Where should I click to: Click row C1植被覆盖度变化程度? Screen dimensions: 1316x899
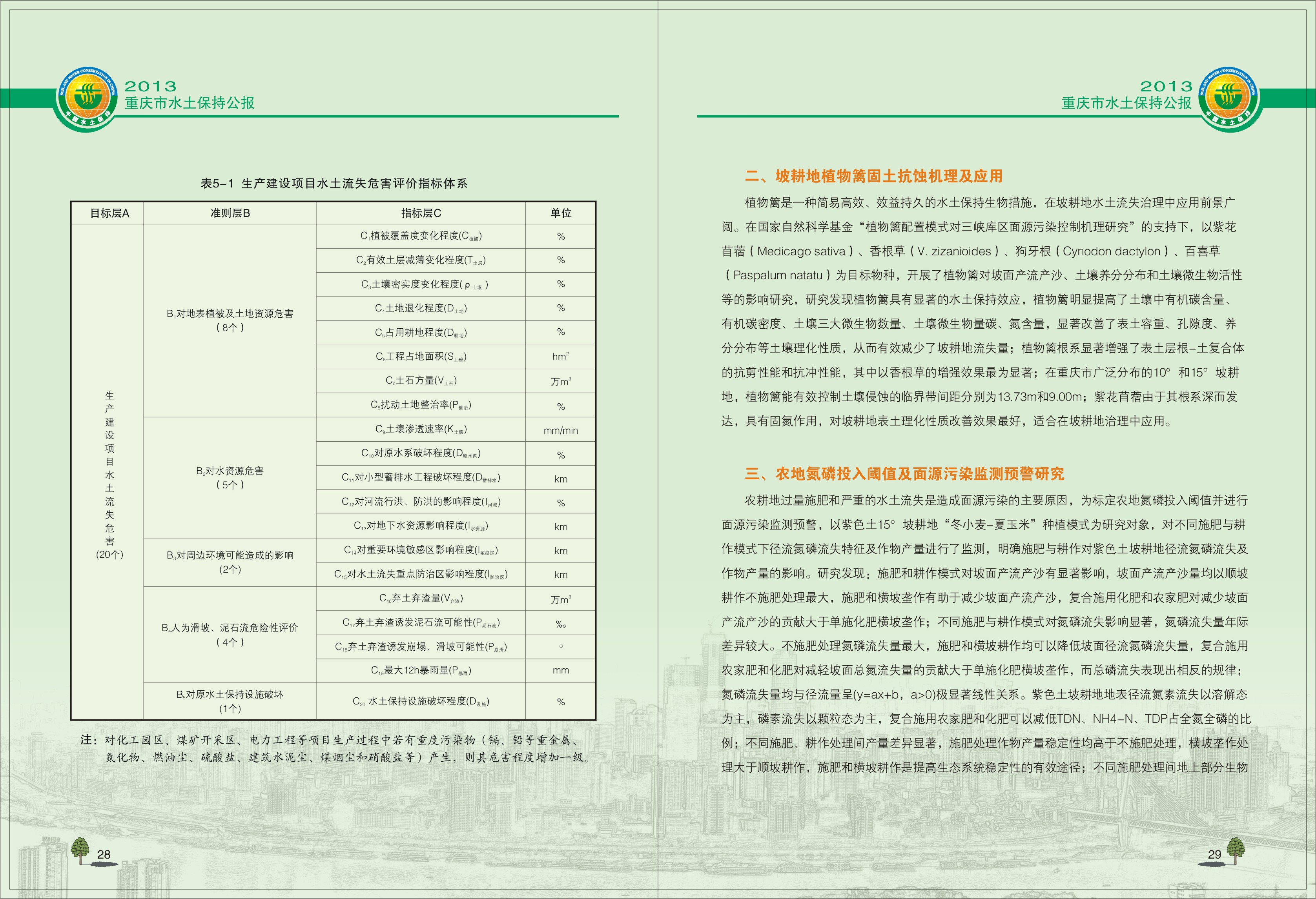(421, 236)
